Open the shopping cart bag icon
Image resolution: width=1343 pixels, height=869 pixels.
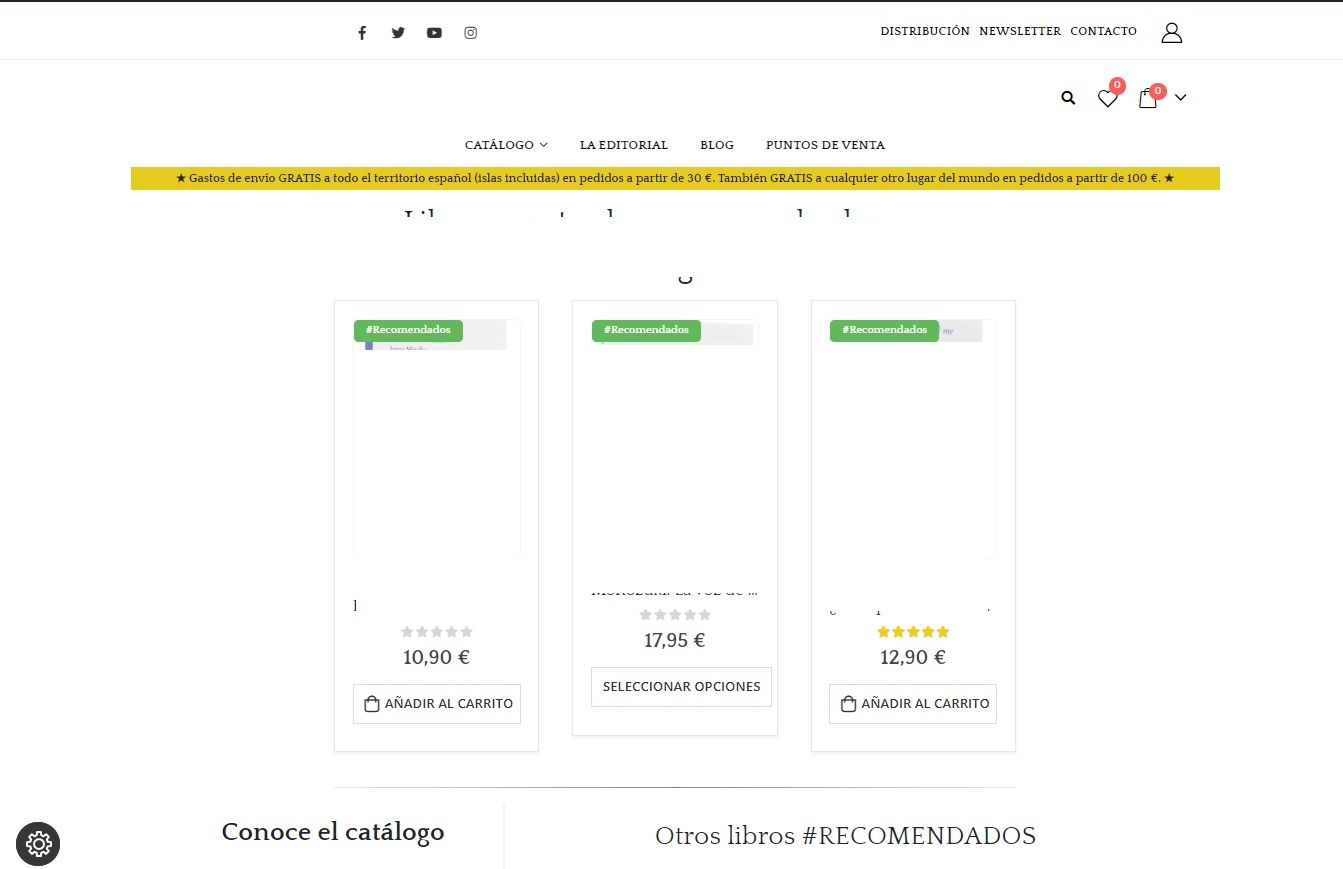point(1148,98)
